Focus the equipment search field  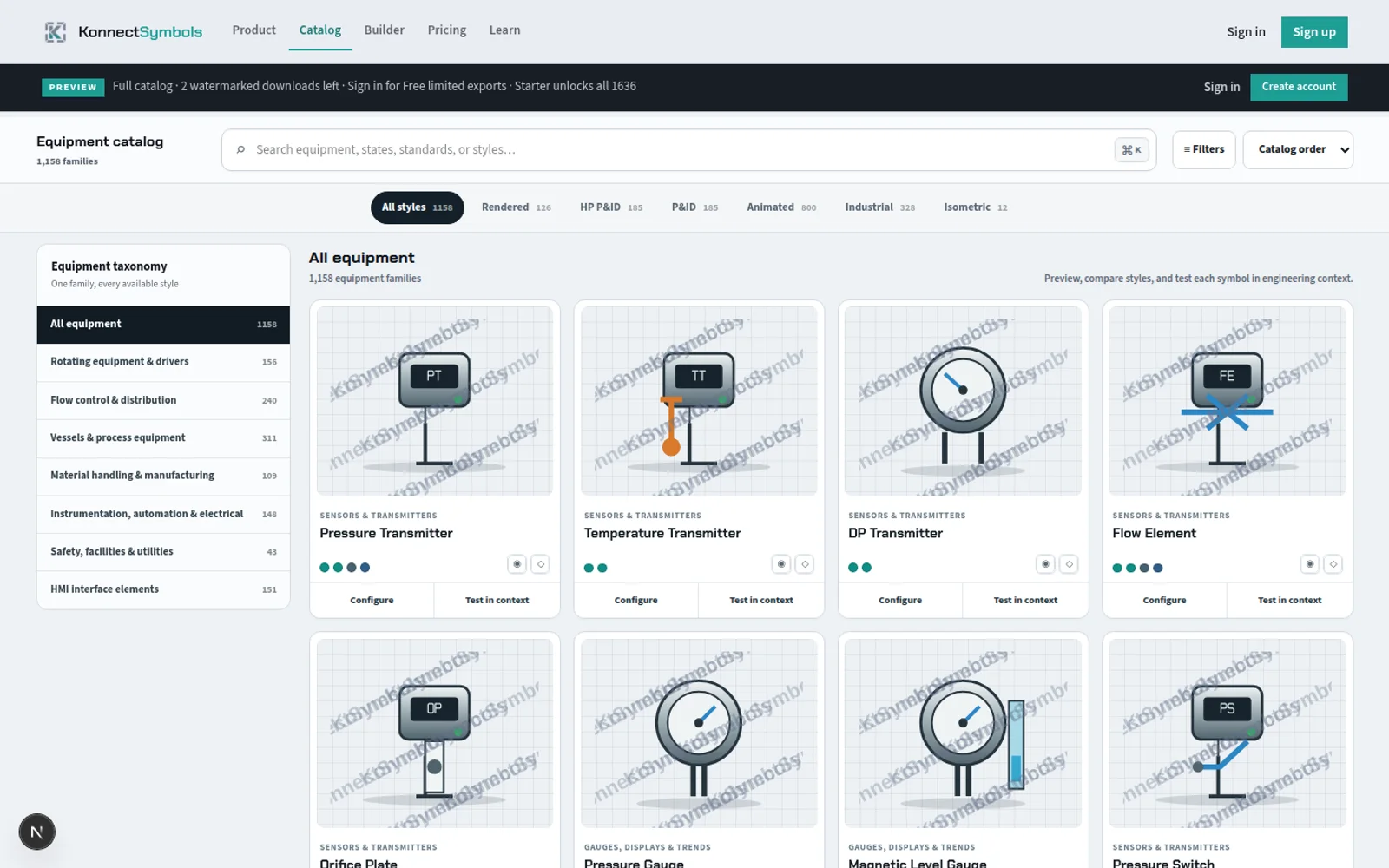(x=688, y=149)
